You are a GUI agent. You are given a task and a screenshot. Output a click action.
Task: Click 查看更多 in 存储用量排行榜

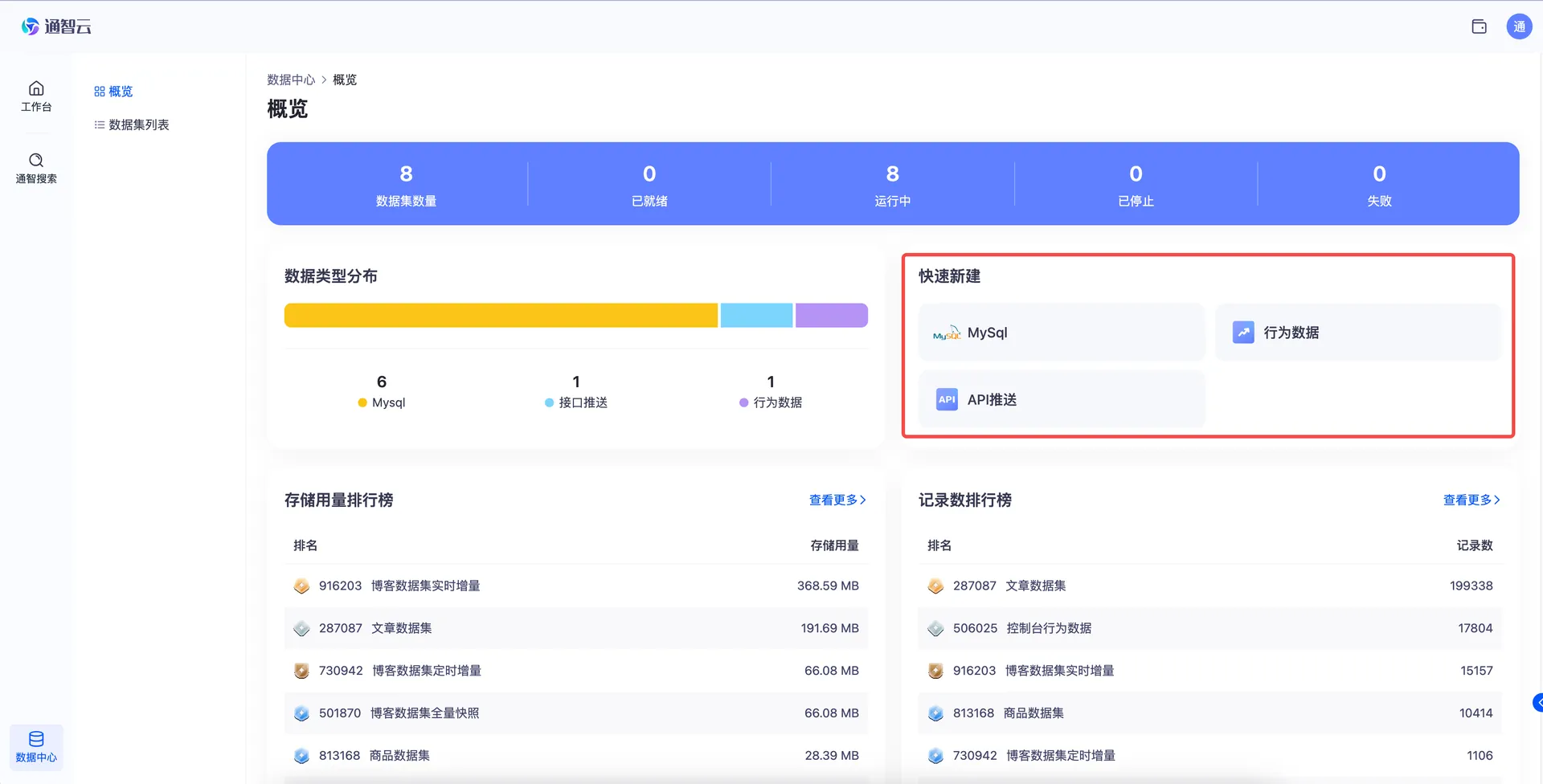point(837,500)
